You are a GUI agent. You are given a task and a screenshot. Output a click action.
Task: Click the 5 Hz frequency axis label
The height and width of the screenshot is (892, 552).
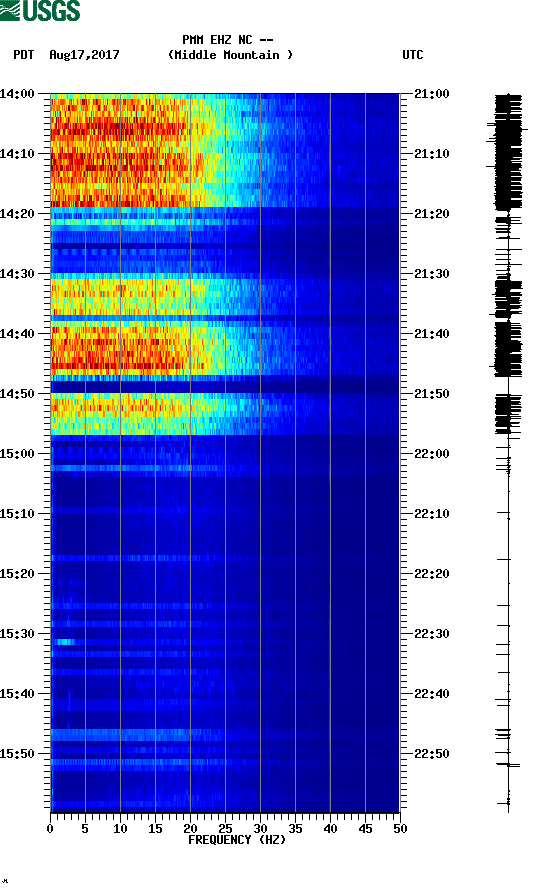tap(85, 829)
